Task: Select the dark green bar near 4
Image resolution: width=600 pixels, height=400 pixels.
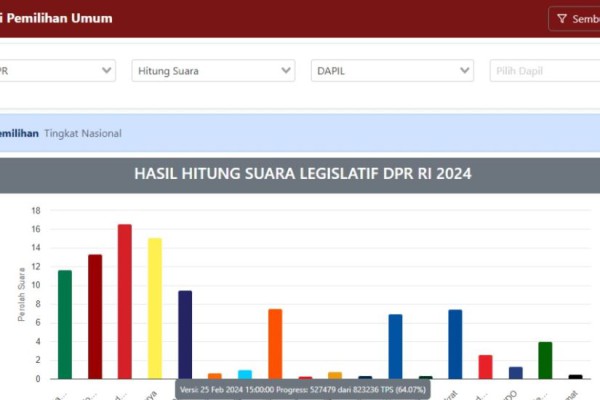Action: [x=545, y=361]
